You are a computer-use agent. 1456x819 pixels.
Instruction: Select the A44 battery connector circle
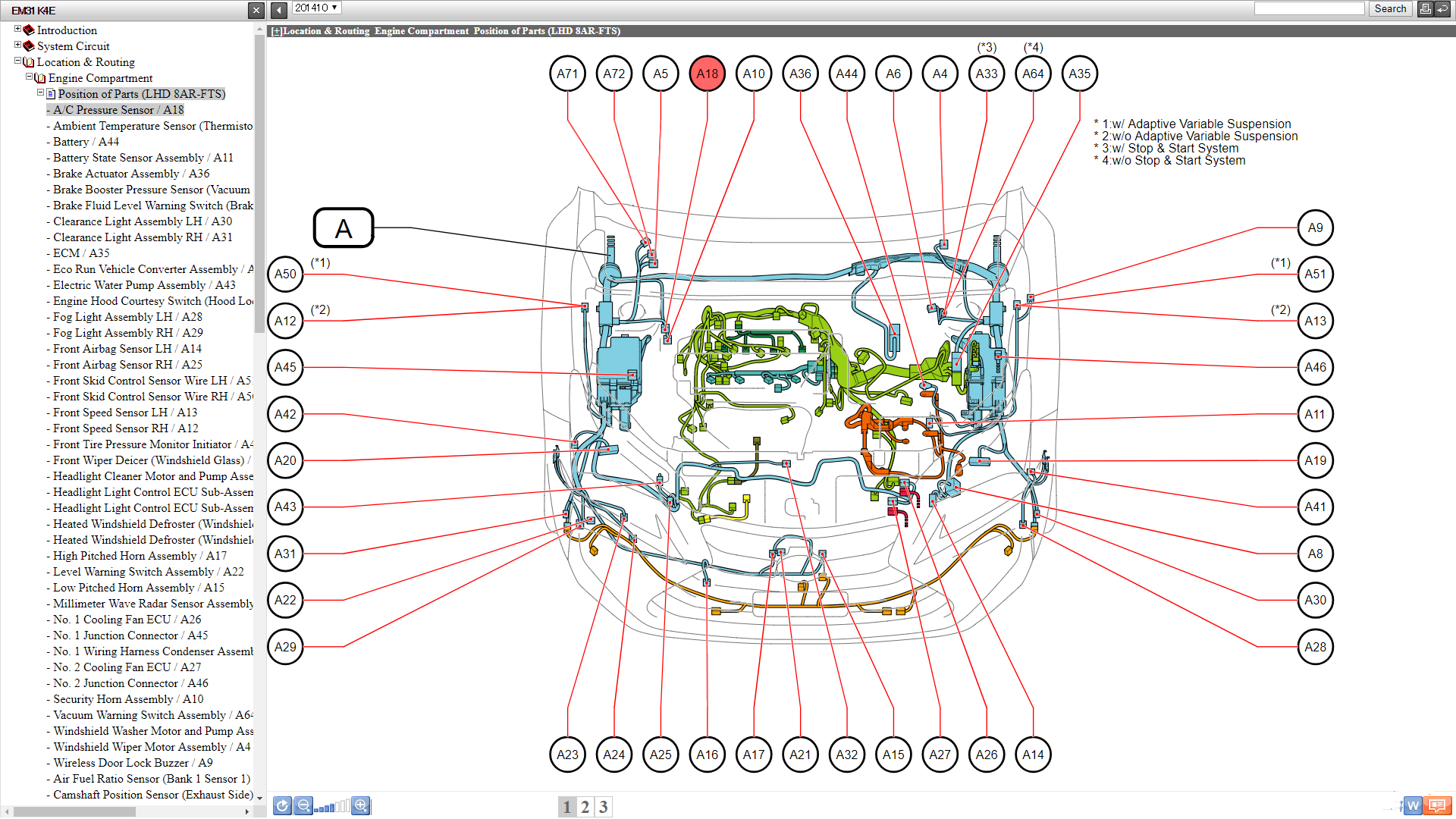846,74
